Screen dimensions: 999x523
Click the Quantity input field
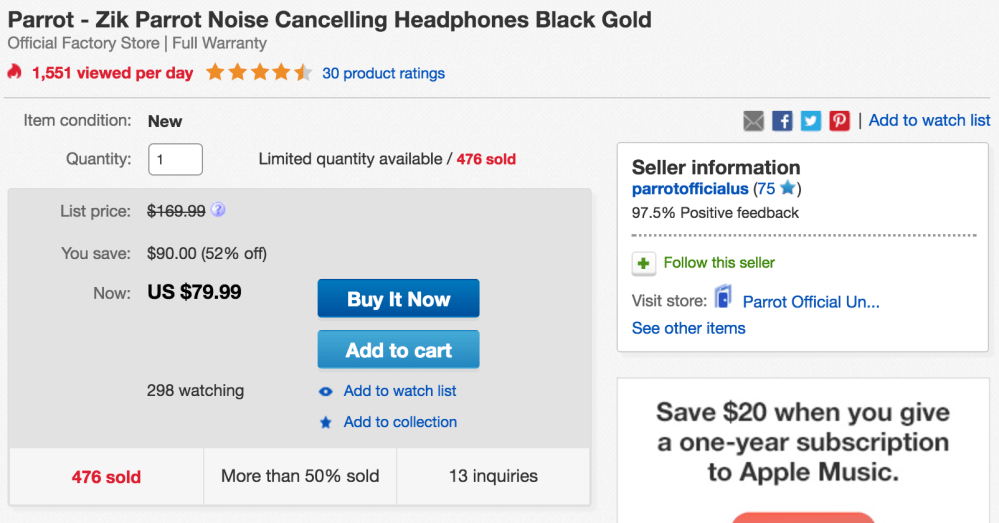click(176, 159)
